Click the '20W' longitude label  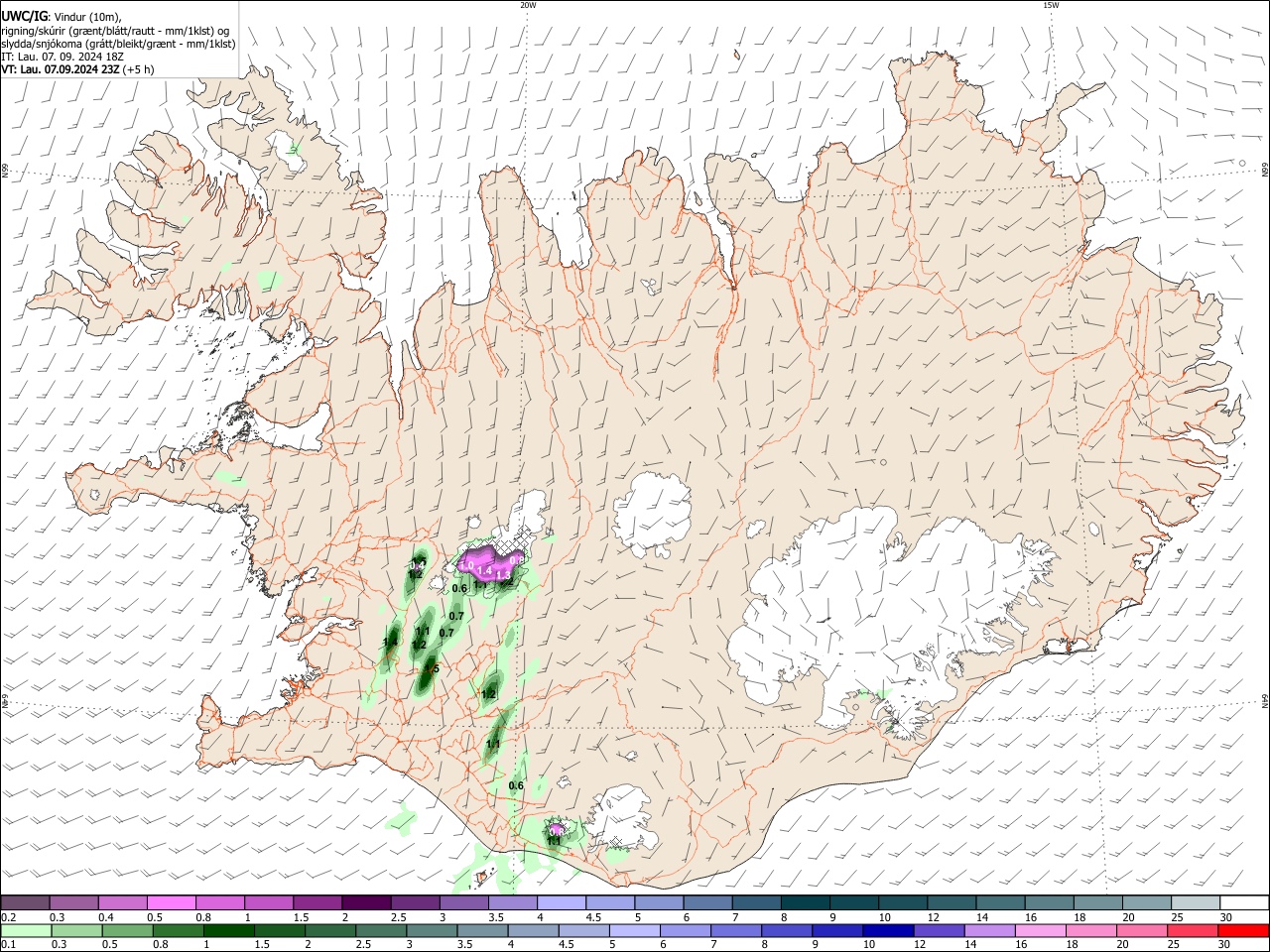pos(528,5)
